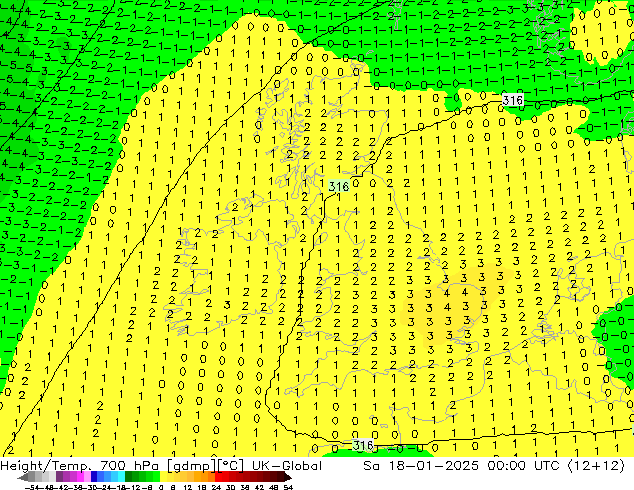Click the '[gdmp]' unit label
The image size is (634, 490).
coord(192,466)
